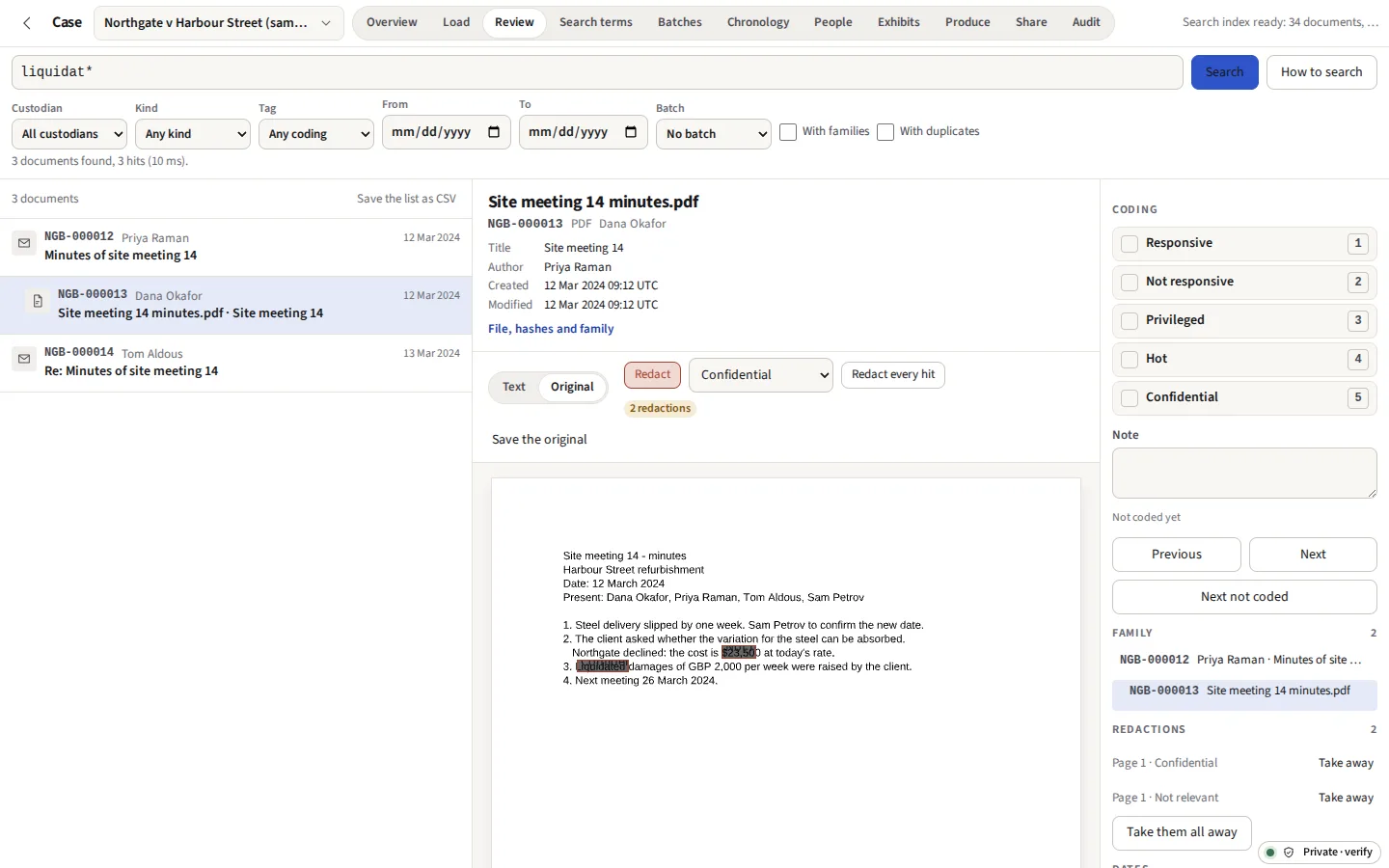Click Save the original
Screen dimensions: 1389x868
click(x=539, y=440)
